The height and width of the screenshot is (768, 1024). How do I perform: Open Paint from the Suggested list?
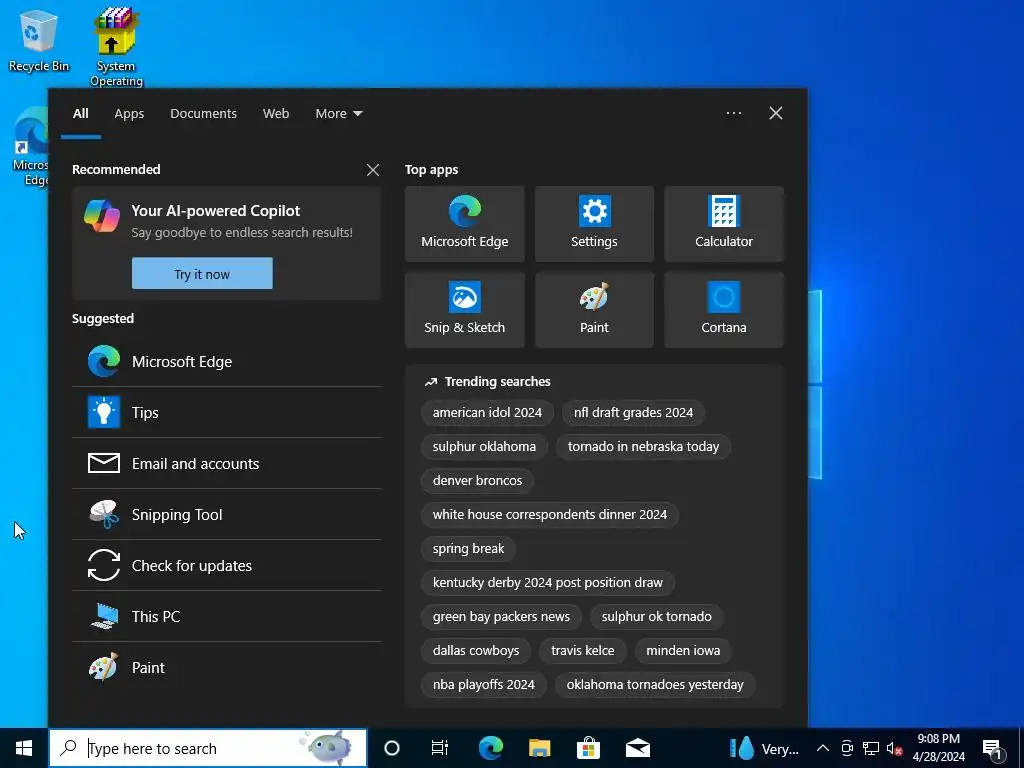pos(227,667)
